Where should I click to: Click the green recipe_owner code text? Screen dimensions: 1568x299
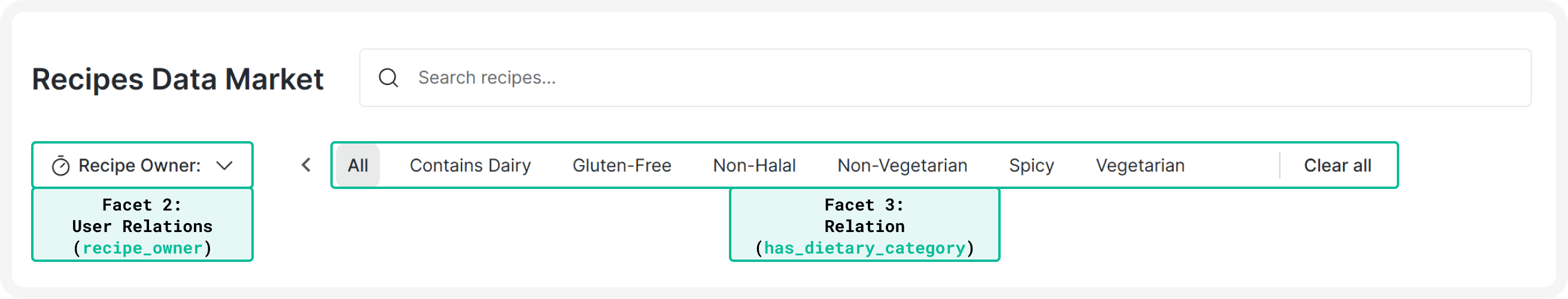tap(142, 248)
